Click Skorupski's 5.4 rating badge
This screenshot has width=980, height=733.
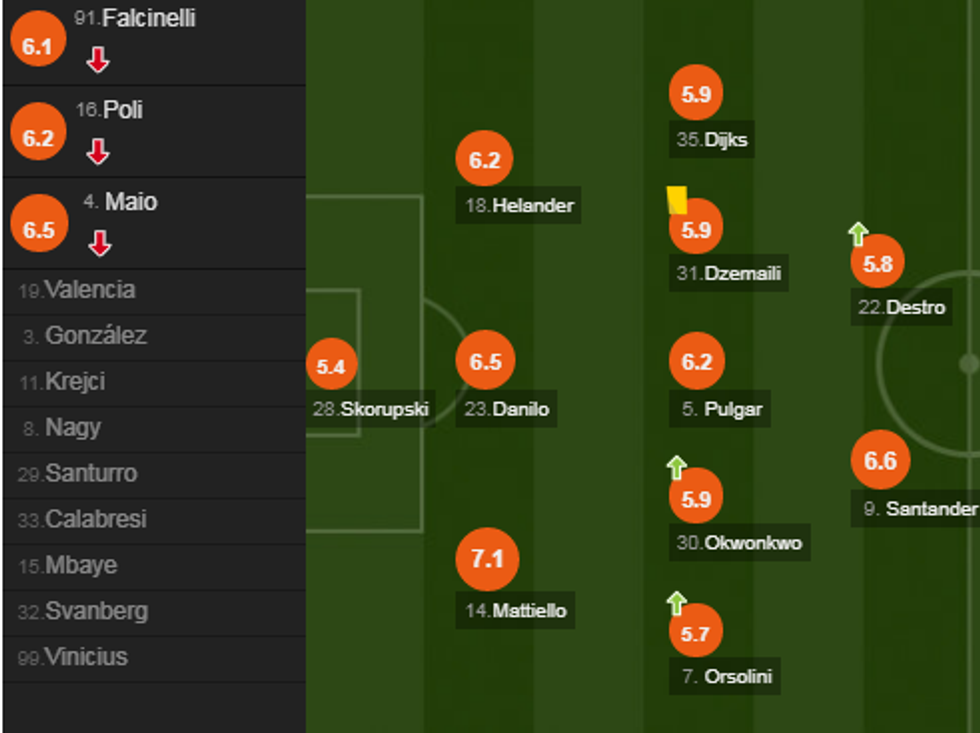coord(330,367)
